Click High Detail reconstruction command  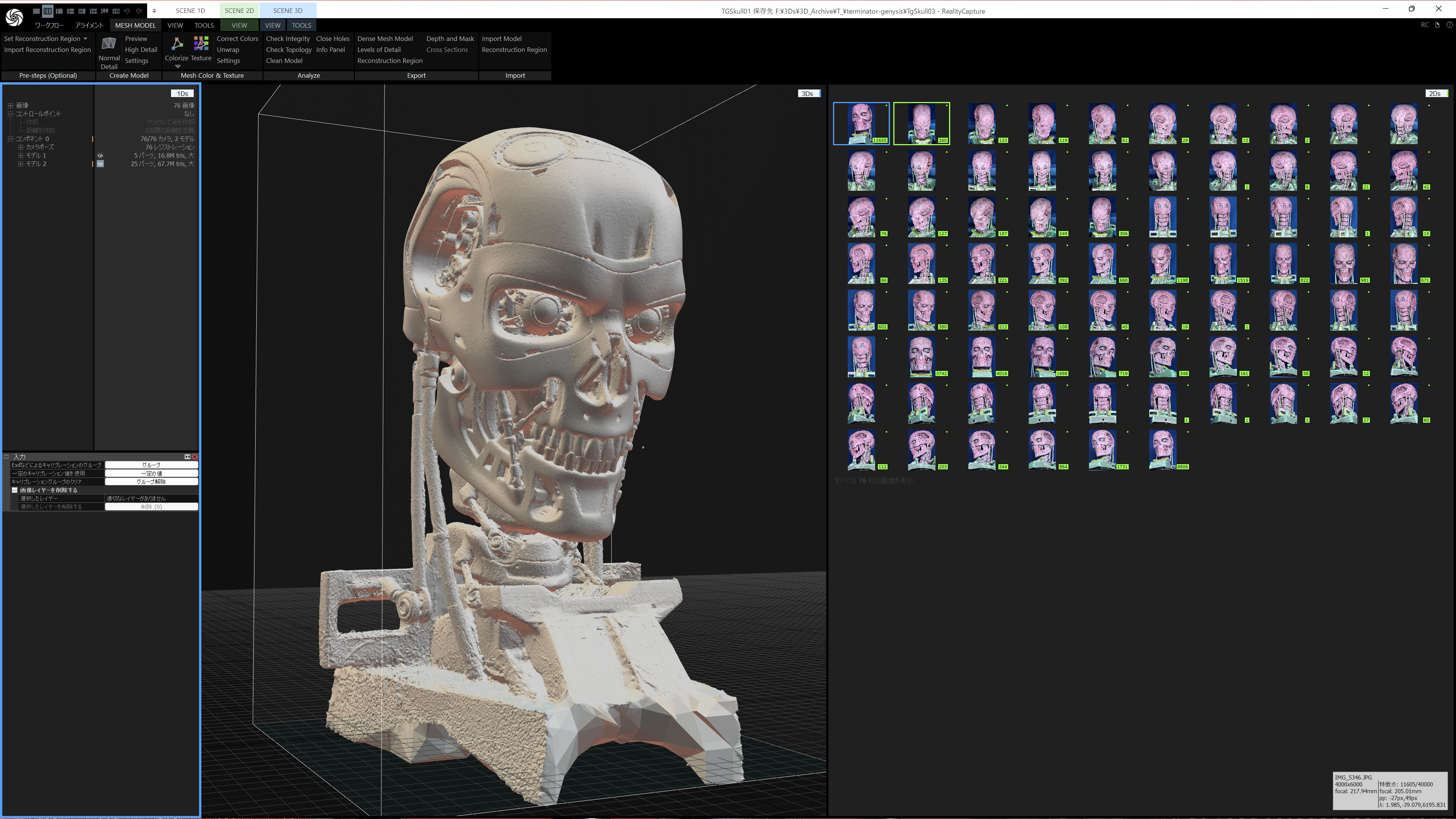(x=141, y=50)
